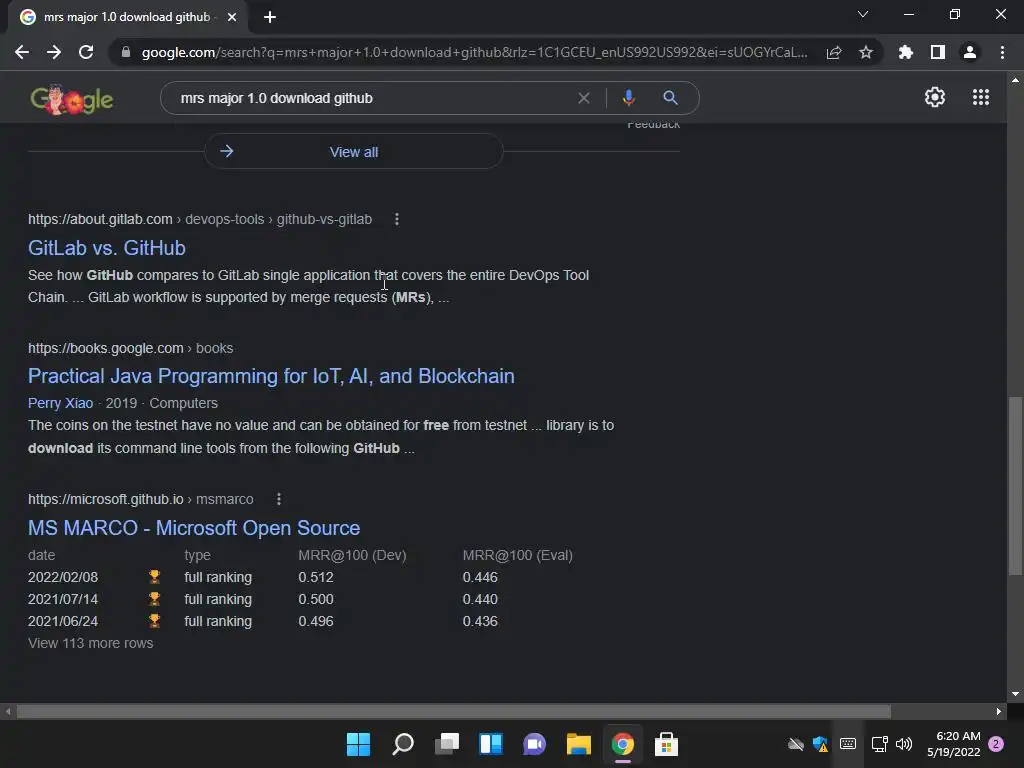Open Teams Chat on taskbar
1024x768 pixels.
[x=534, y=744]
